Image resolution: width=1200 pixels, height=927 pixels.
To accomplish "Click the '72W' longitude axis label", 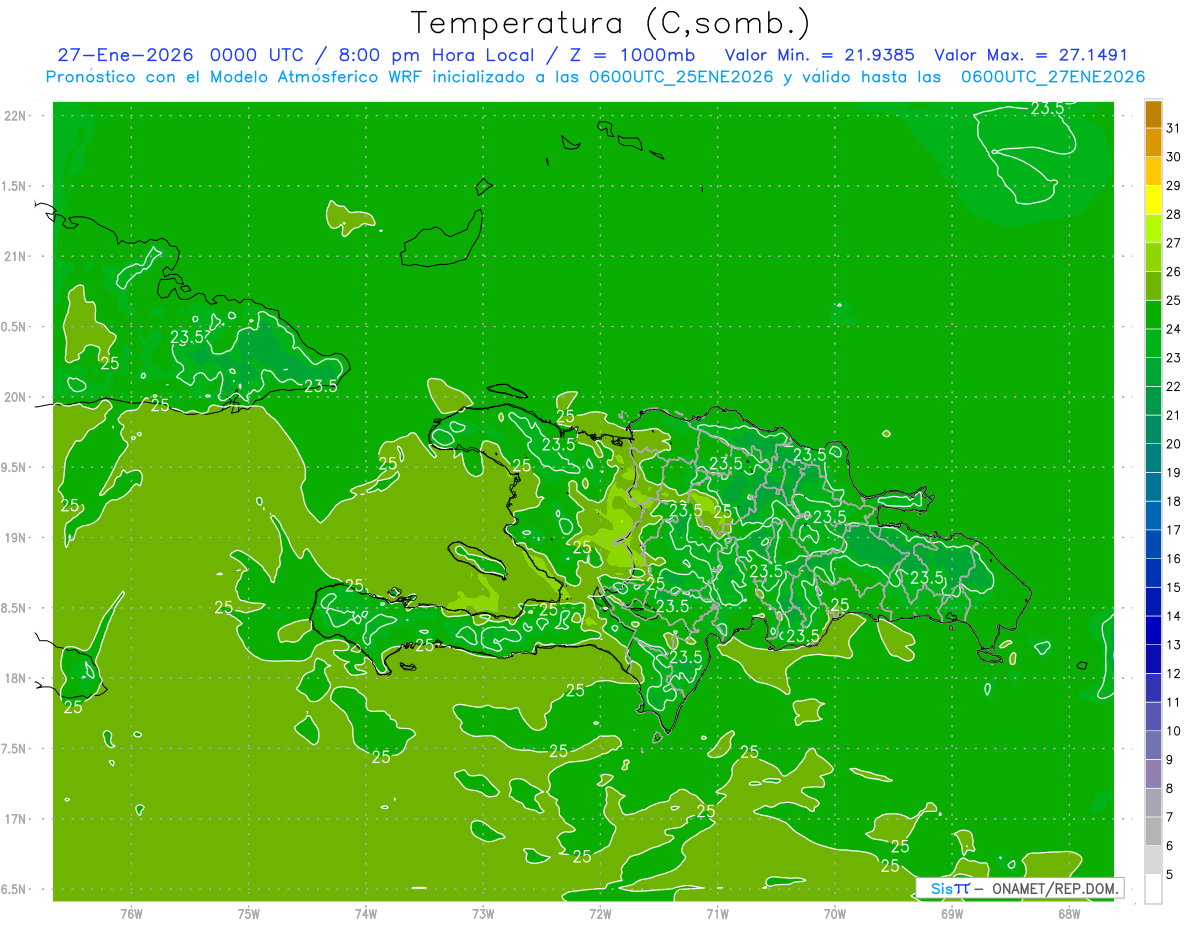I will 600,913.
